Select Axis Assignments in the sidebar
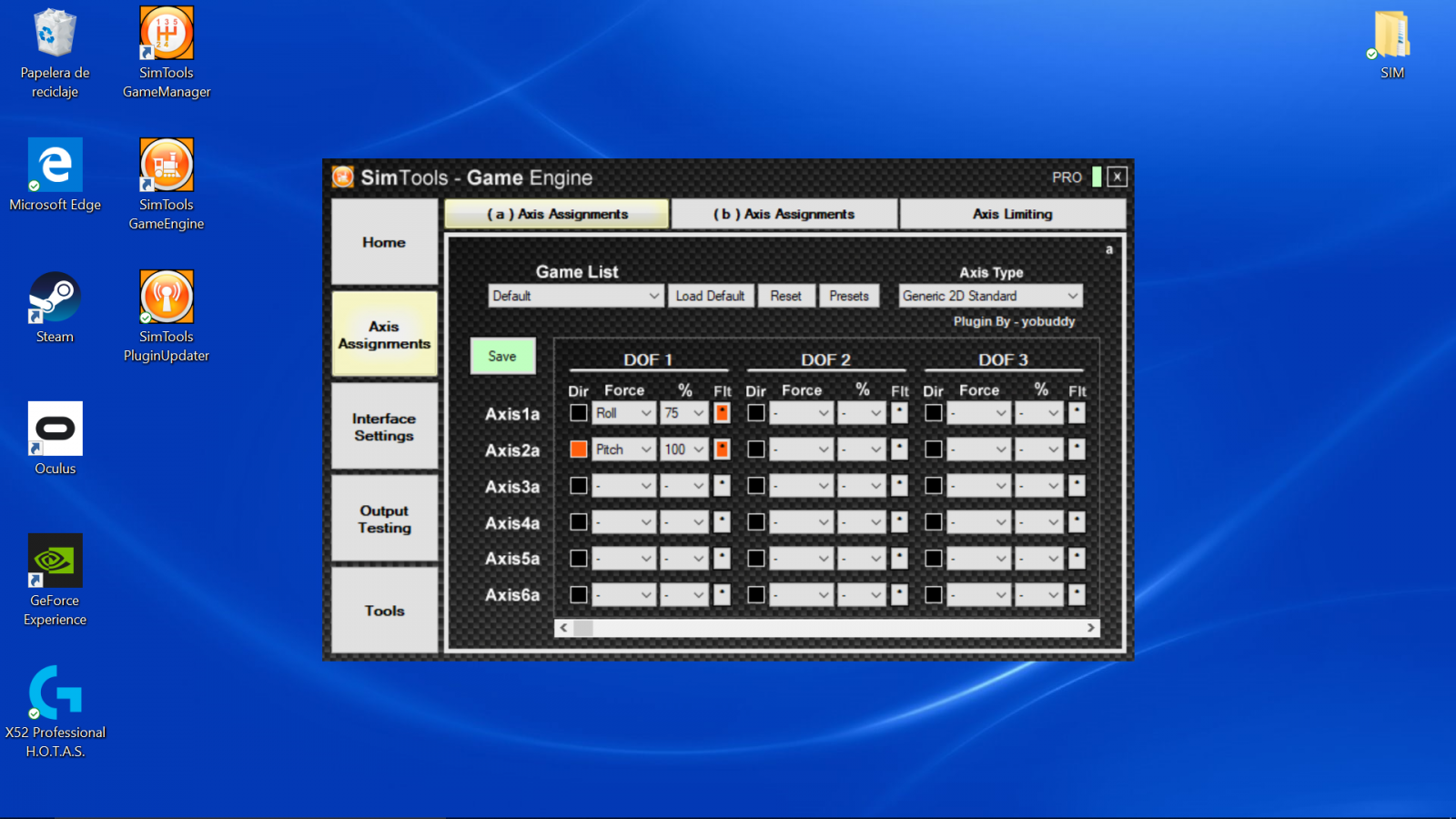 [384, 335]
